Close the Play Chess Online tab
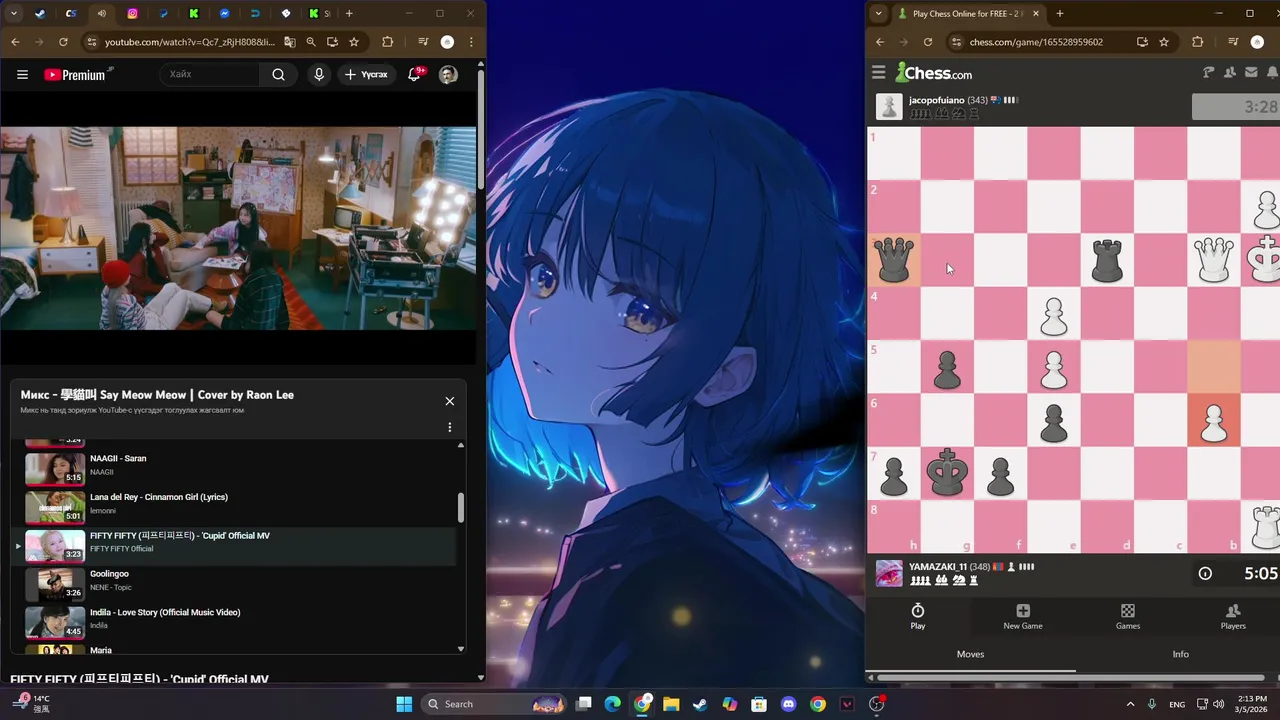The width and height of the screenshot is (1280, 720). point(1036,14)
